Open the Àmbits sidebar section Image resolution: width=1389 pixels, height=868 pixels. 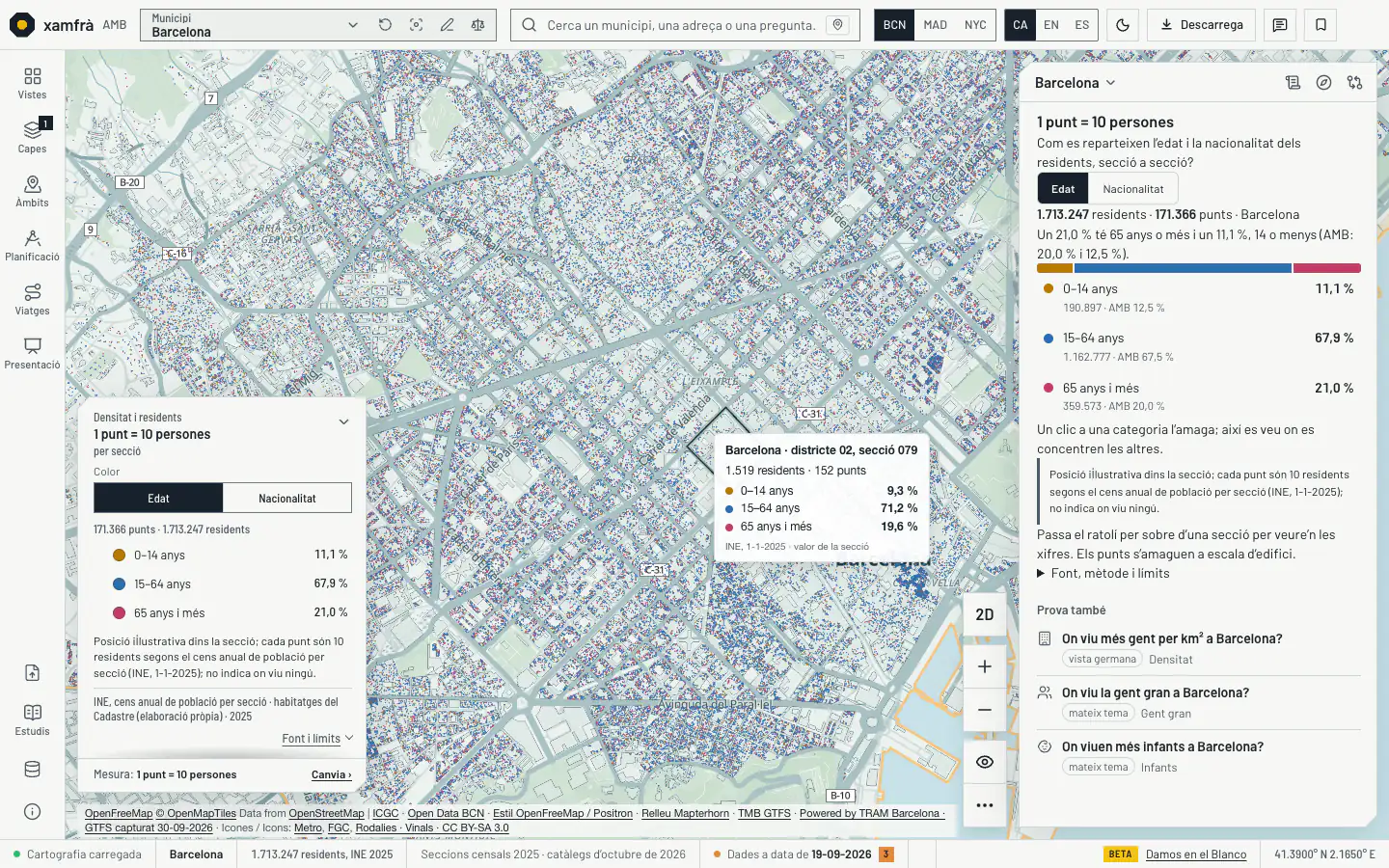click(32, 191)
